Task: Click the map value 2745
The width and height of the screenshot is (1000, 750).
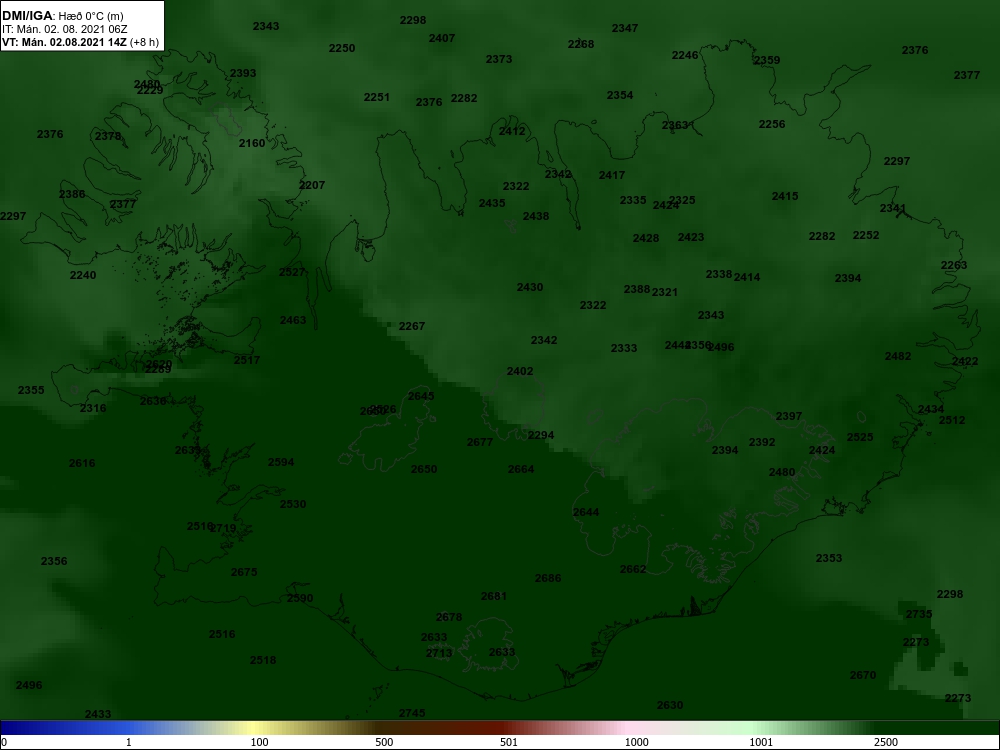Action: (412, 714)
